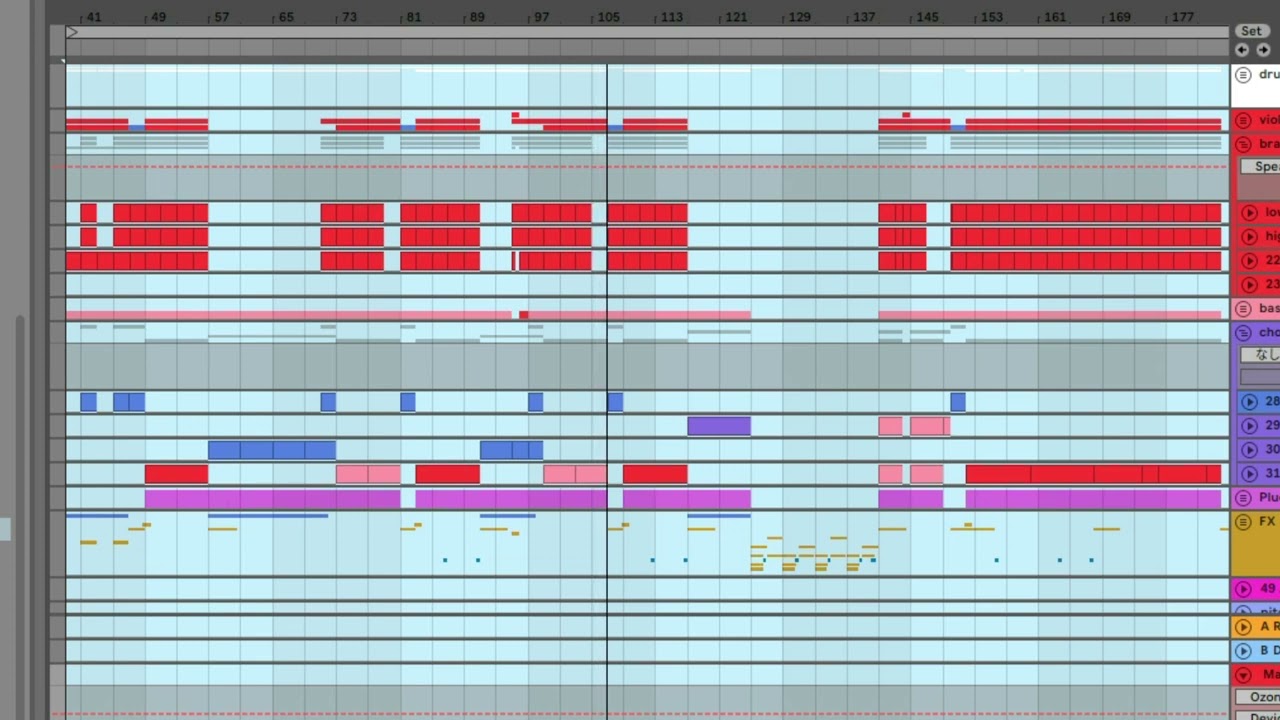This screenshot has height=720, width=1280.
Task: Unfold track 22
Action: (1249, 261)
